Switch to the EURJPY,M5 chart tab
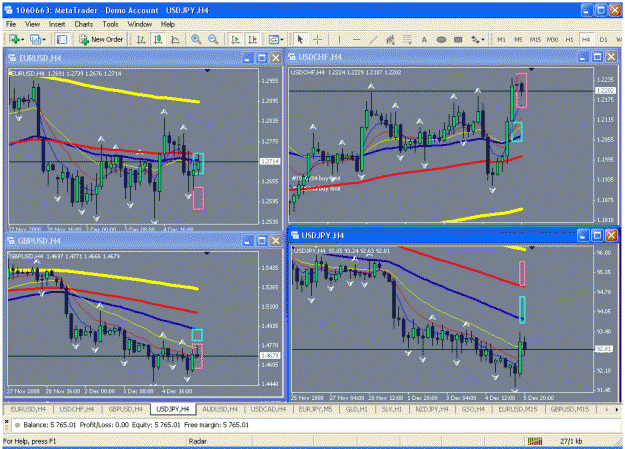 (315, 409)
